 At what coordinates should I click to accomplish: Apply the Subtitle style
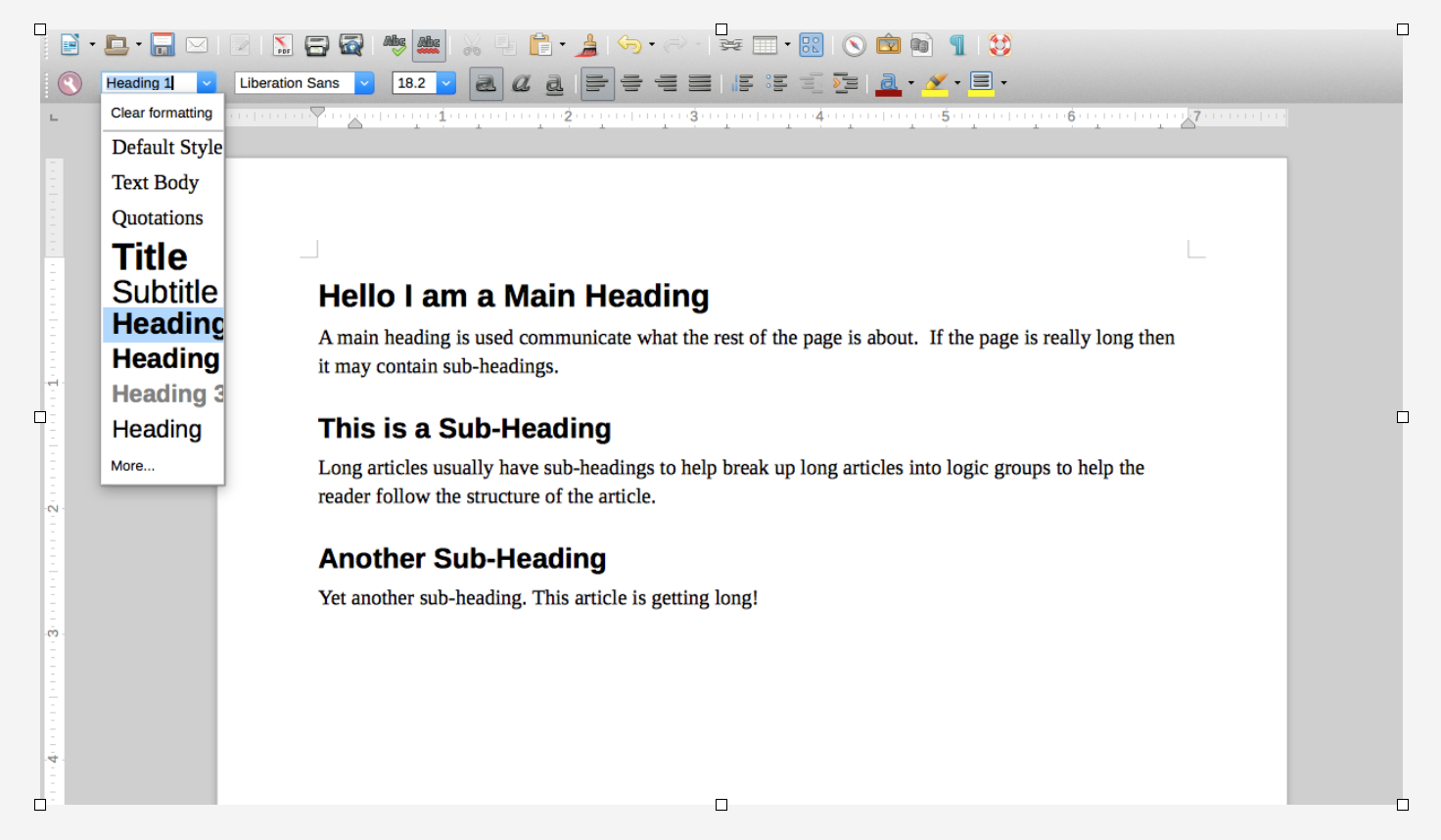click(163, 292)
